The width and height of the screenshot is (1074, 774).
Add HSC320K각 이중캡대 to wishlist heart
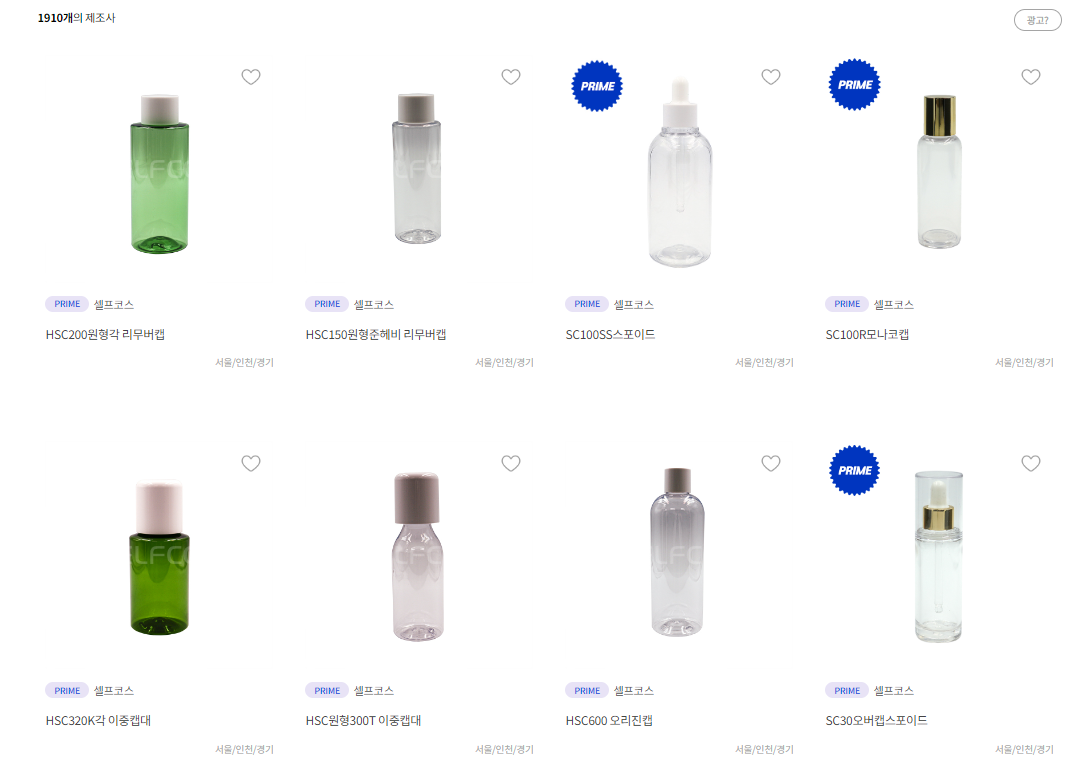(251, 464)
